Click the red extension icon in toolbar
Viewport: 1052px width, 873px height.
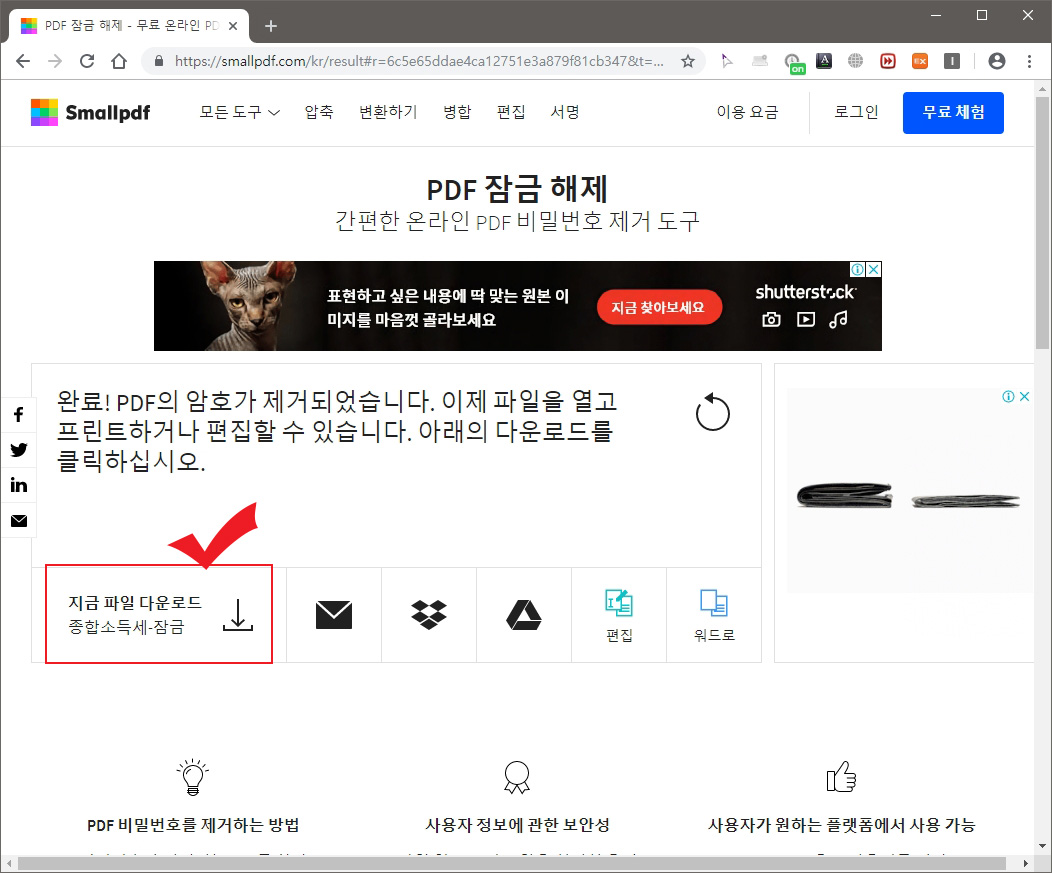click(888, 61)
